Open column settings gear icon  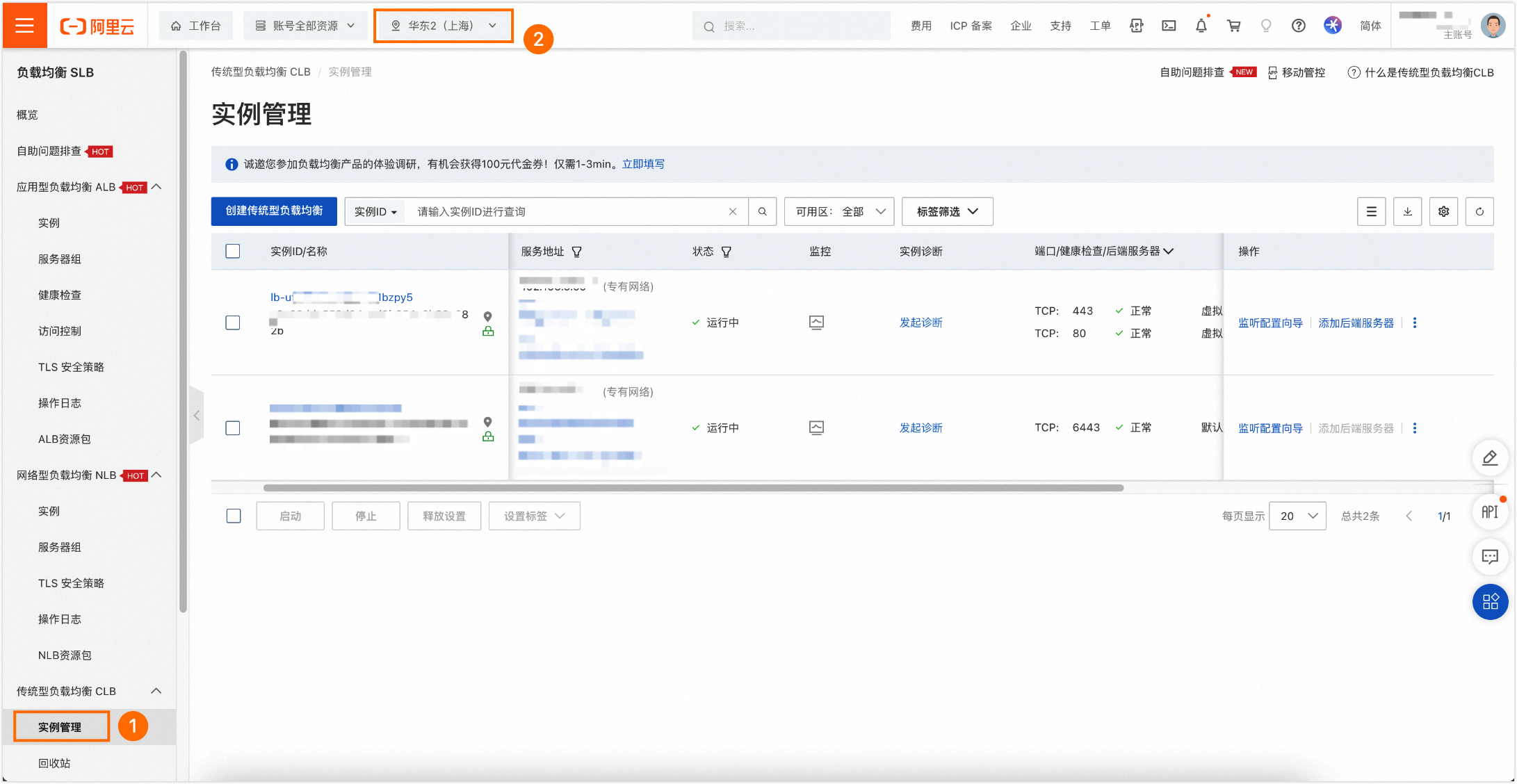point(1443,211)
